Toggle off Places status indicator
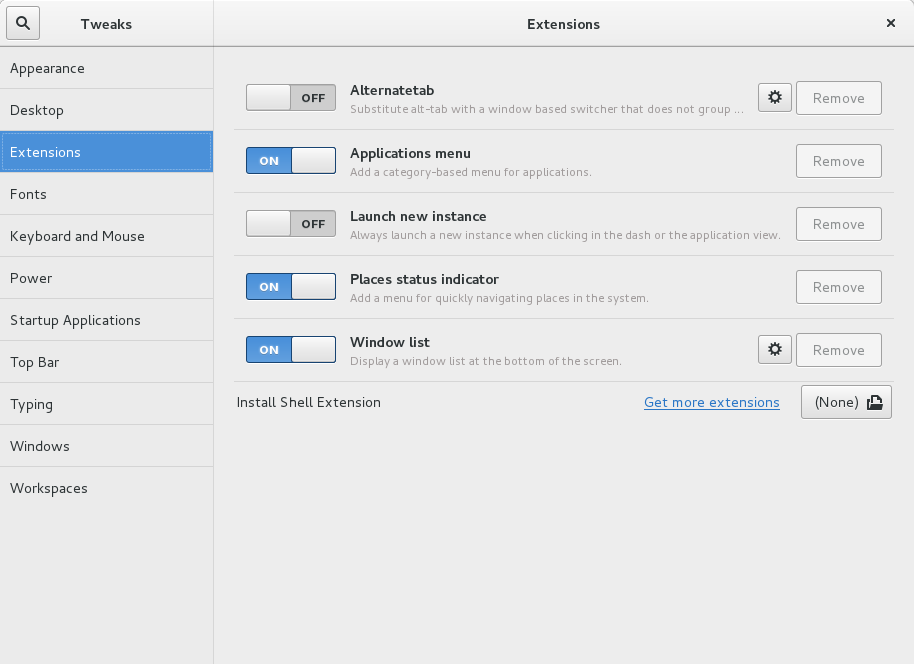Screen dimensions: 914x664 pos(291,286)
